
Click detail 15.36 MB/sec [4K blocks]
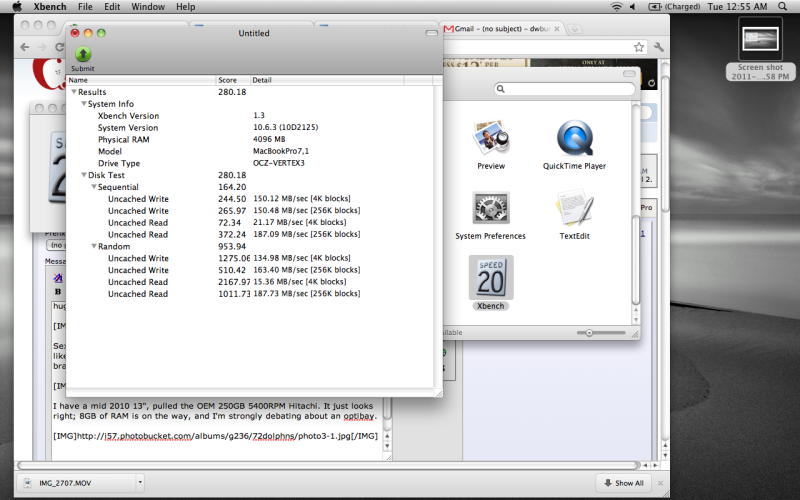(x=299, y=282)
